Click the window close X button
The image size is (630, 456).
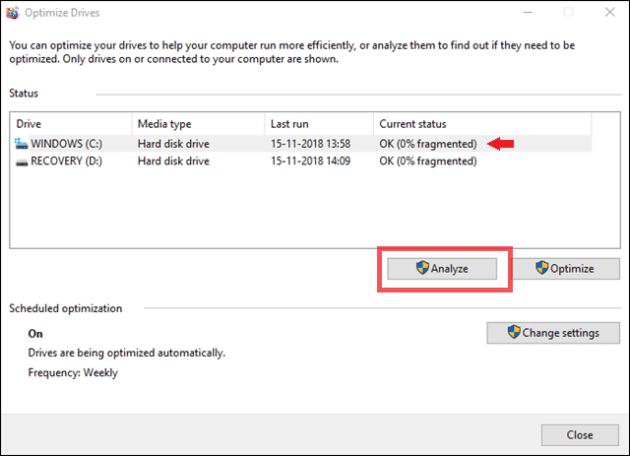pyautogui.click(x=610, y=12)
